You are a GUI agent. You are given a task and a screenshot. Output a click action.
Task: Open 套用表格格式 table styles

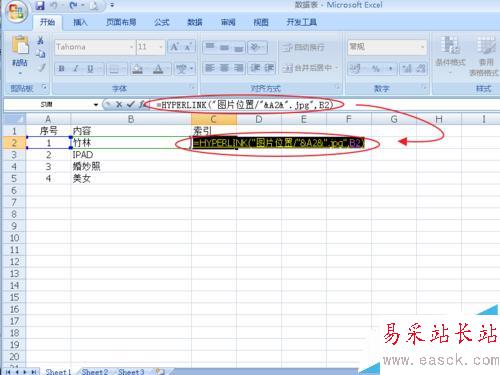click(485, 56)
